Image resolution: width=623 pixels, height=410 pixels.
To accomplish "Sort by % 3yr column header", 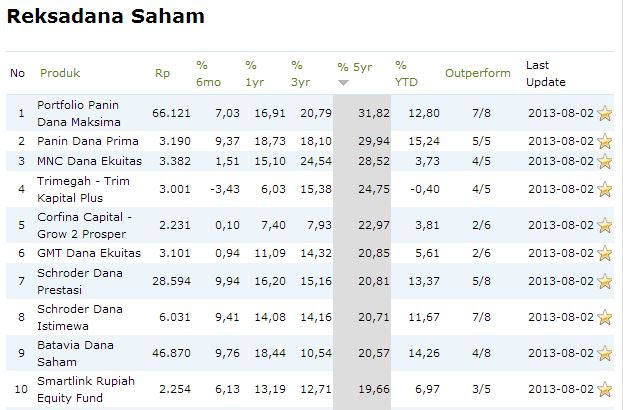I will [x=300, y=73].
